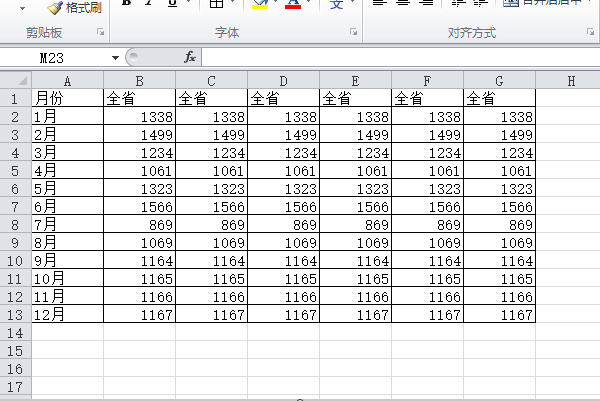
Task: Click the 全省 header cell in column G
Action: [x=499, y=98]
